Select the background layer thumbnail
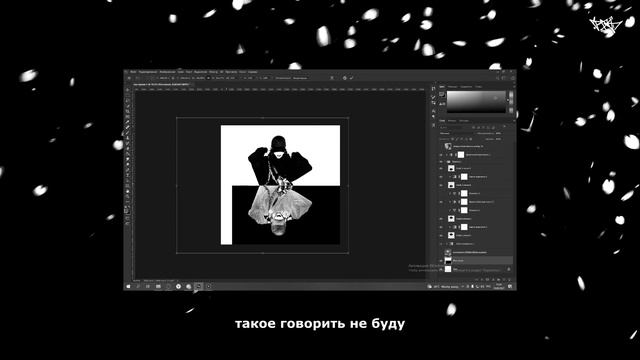 point(448,269)
